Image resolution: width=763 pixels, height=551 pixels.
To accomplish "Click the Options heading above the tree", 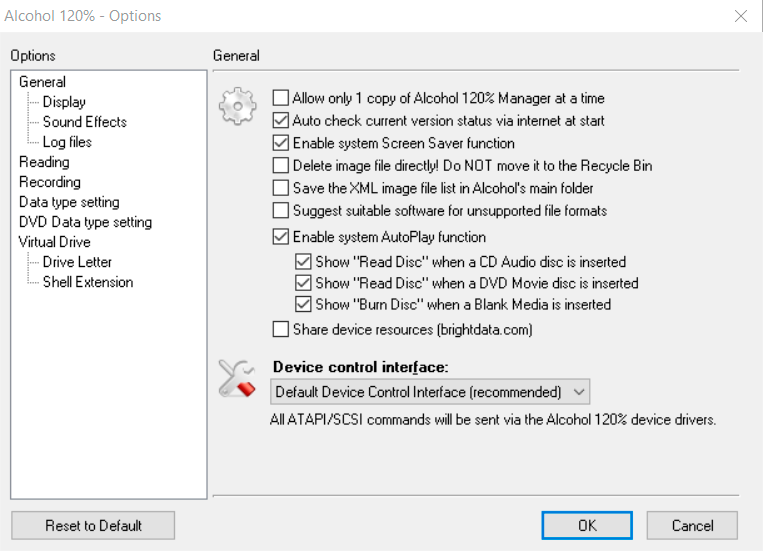I will (33, 55).
